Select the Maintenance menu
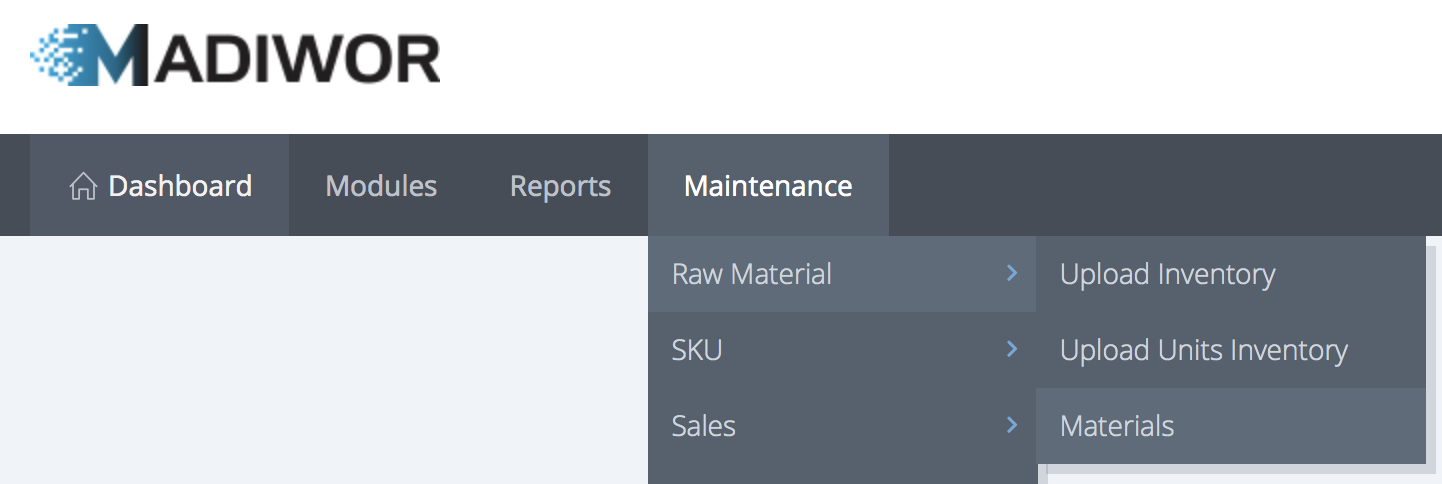The height and width of the screenshot is (484, 1442). click(x=768, y=186)
